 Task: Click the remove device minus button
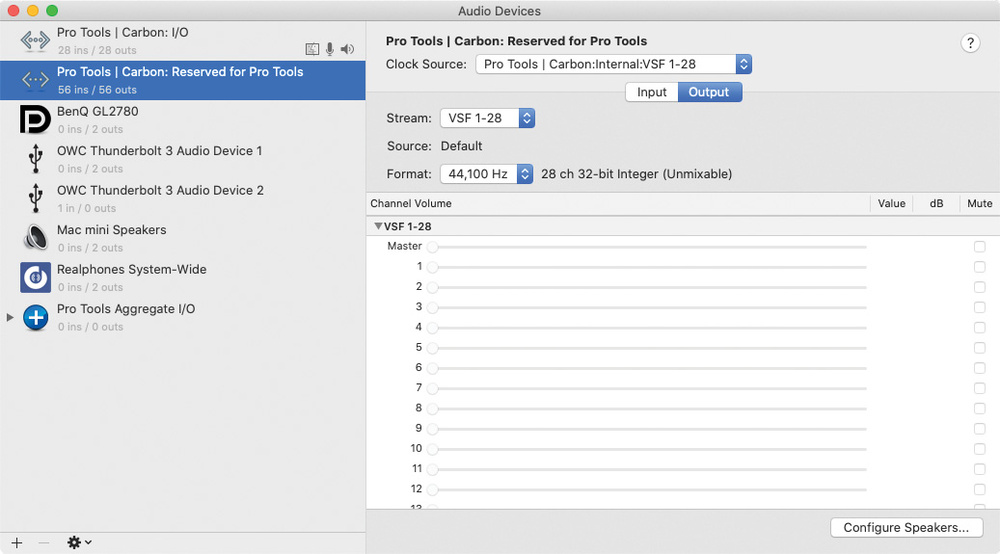tap(43, 543)
